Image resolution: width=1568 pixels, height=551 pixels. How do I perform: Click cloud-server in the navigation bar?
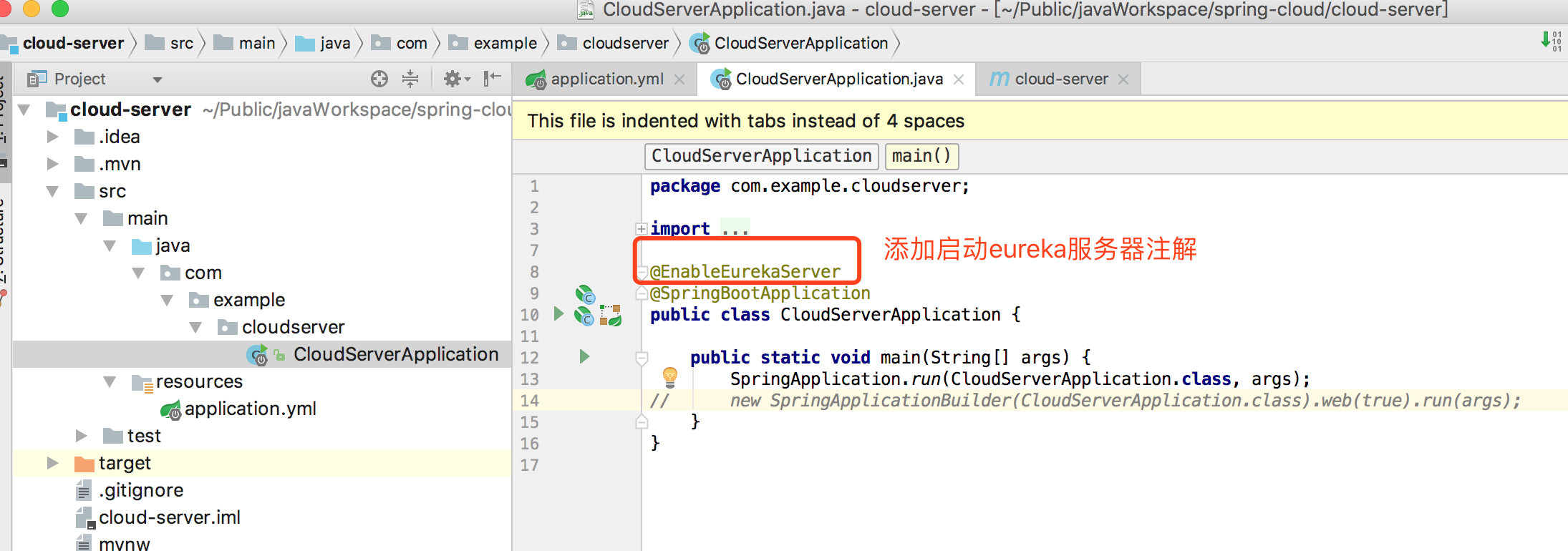tap(73, 43)
